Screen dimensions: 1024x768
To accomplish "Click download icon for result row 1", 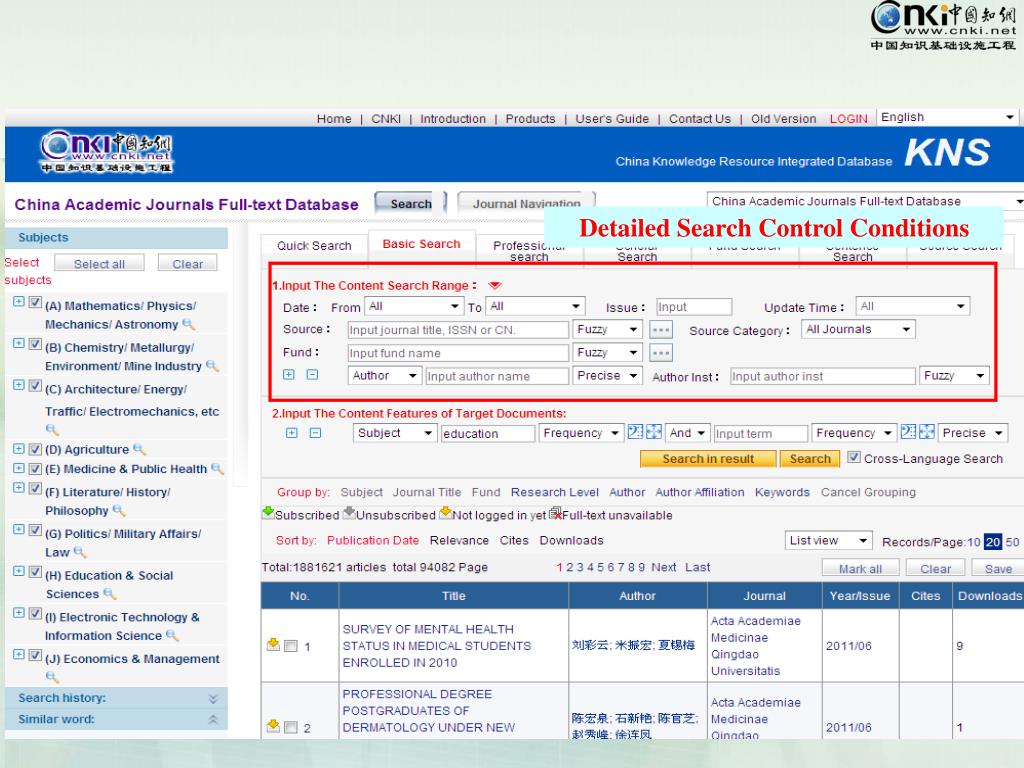I will 273,645.
